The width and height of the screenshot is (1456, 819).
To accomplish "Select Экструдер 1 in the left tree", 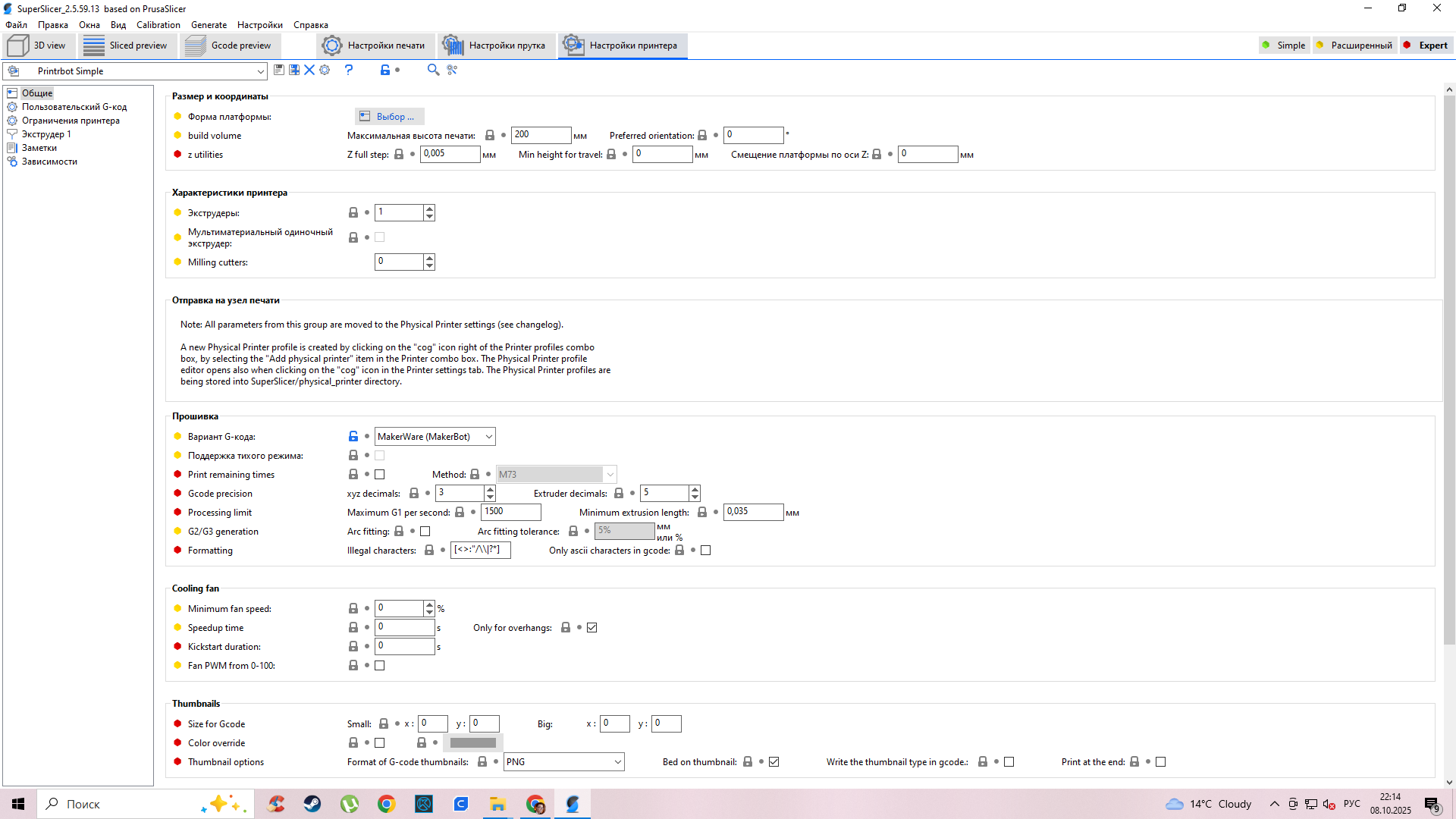I will coord(46,134).
